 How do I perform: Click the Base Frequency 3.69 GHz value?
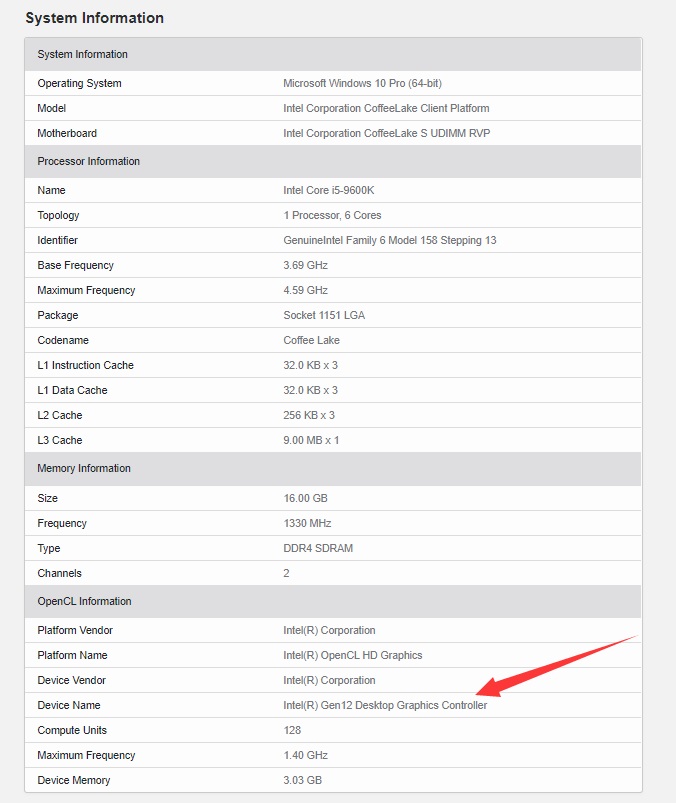pyautogui.click(x=306, y=265)
